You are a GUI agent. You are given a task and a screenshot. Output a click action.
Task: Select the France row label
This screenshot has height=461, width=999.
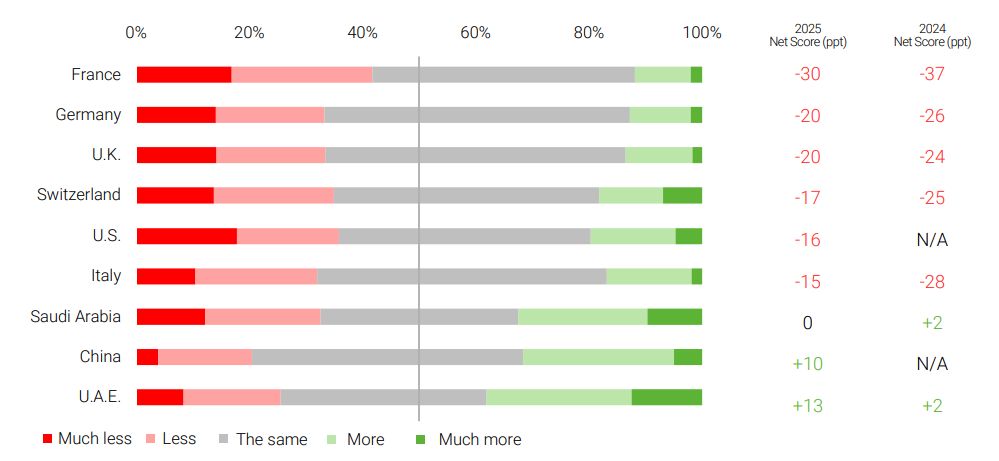(96, 74)
